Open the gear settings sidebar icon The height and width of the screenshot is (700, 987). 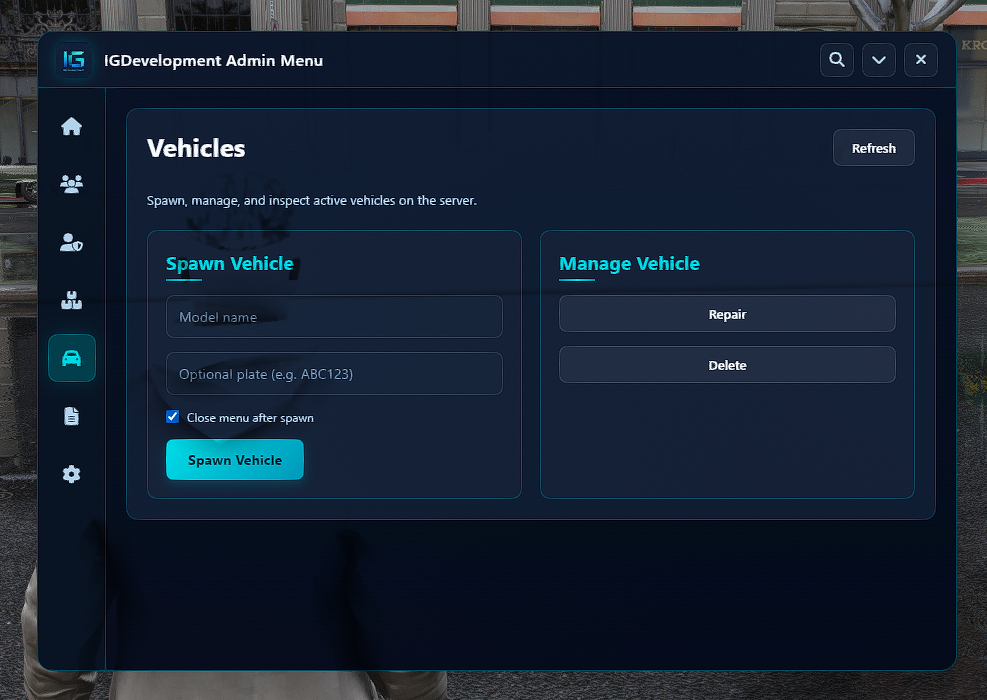tap(72, 474)
